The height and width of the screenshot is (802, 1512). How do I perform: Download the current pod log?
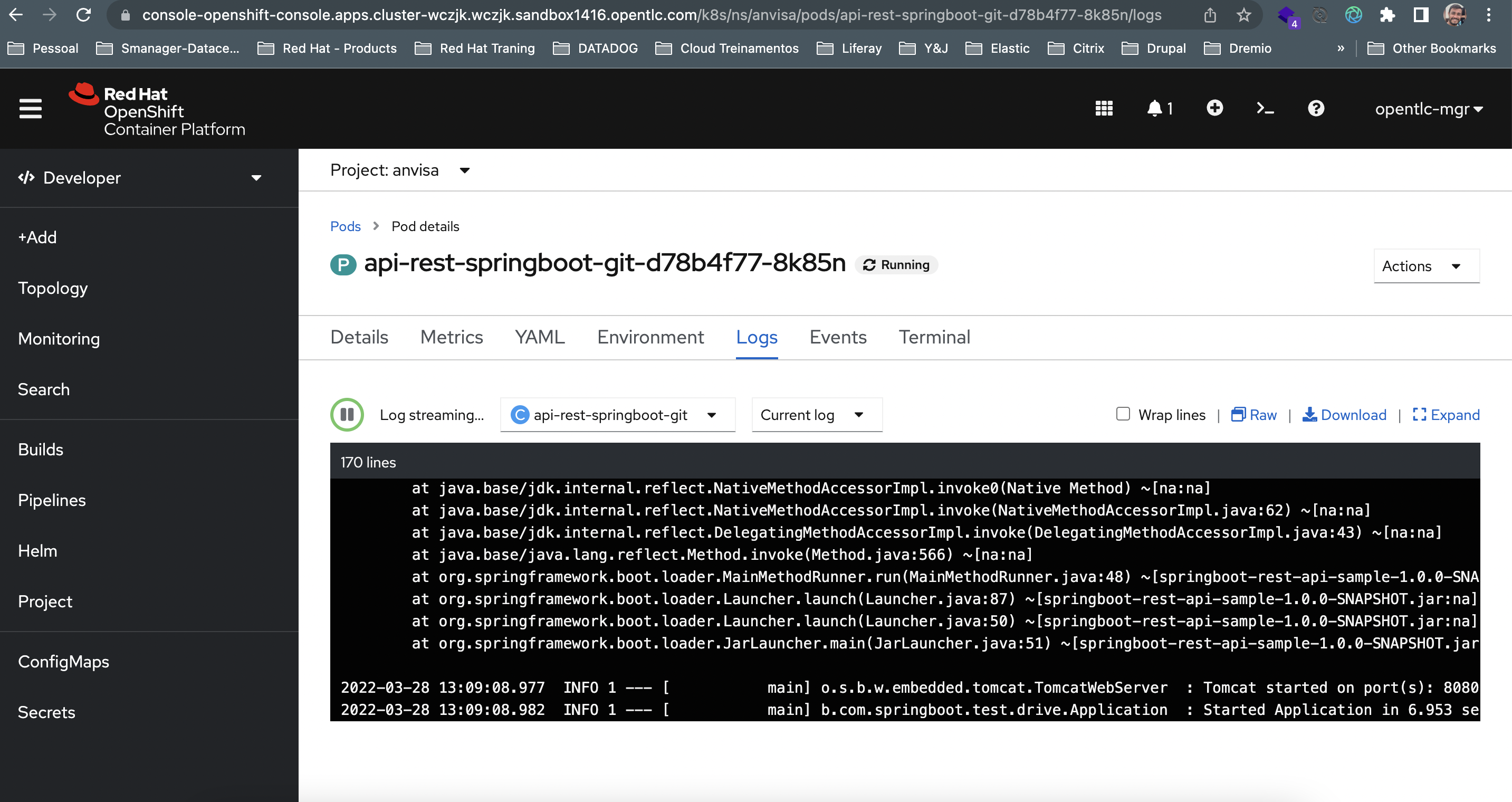[1345, 415]
